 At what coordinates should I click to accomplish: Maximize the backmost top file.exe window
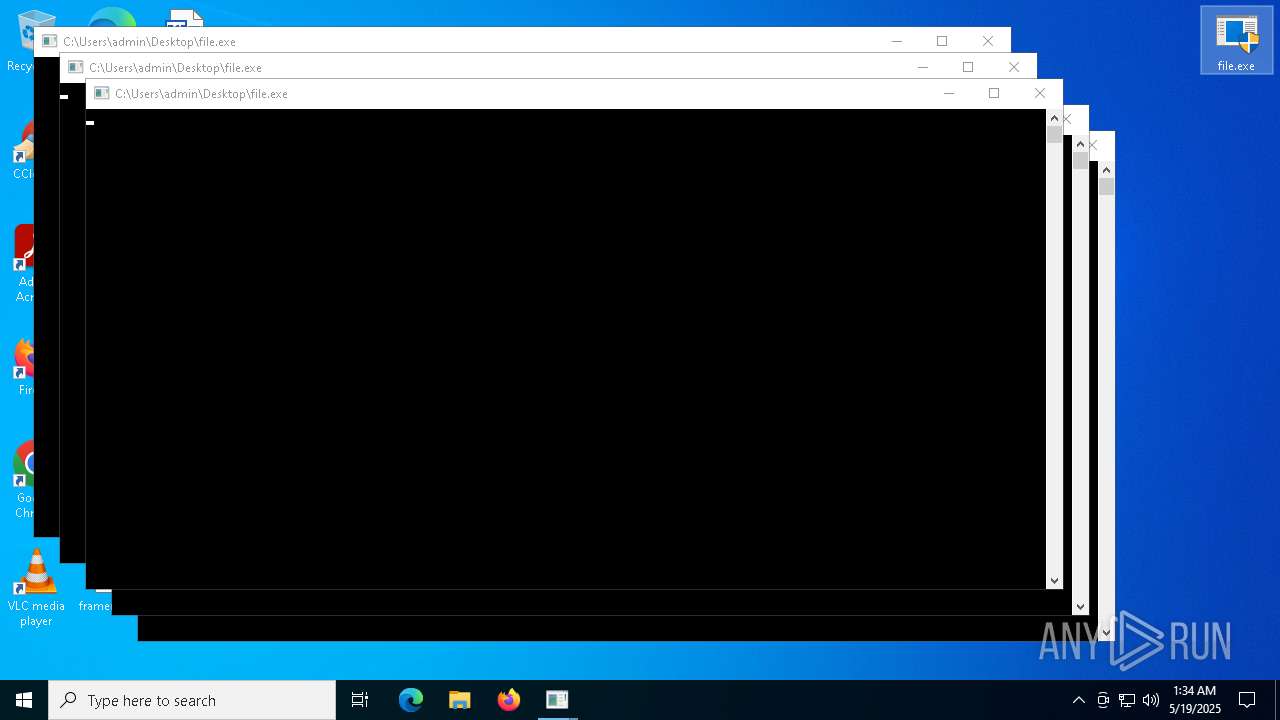(942, 41)
